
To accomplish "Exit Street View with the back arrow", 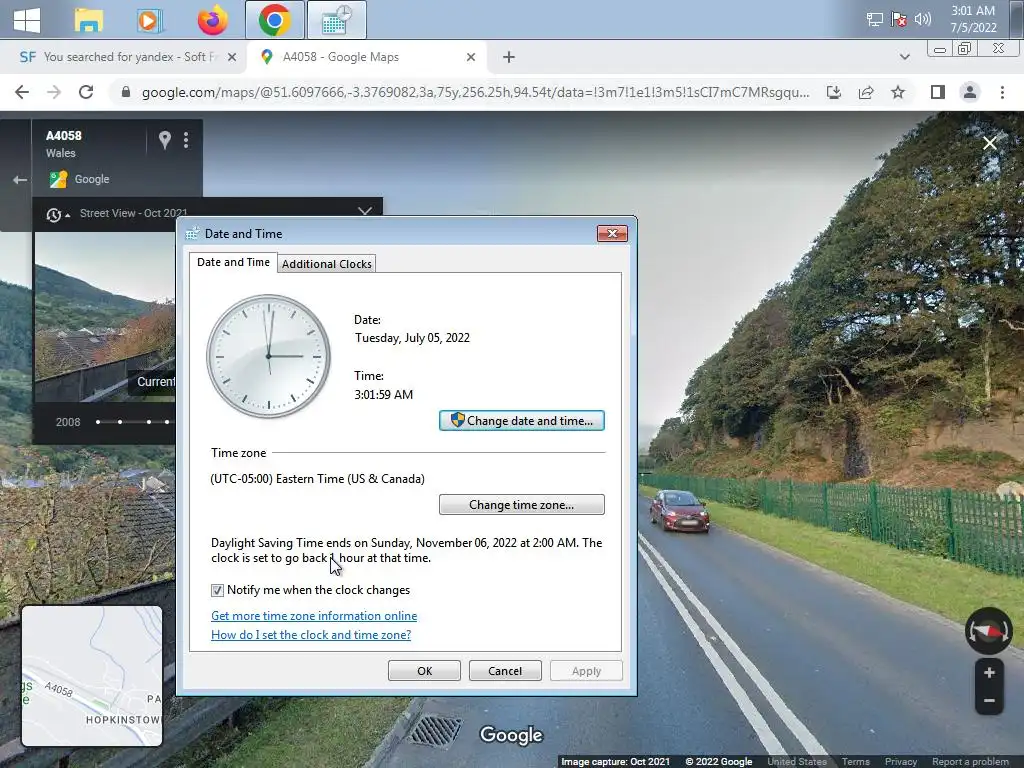I will (20, 180).
